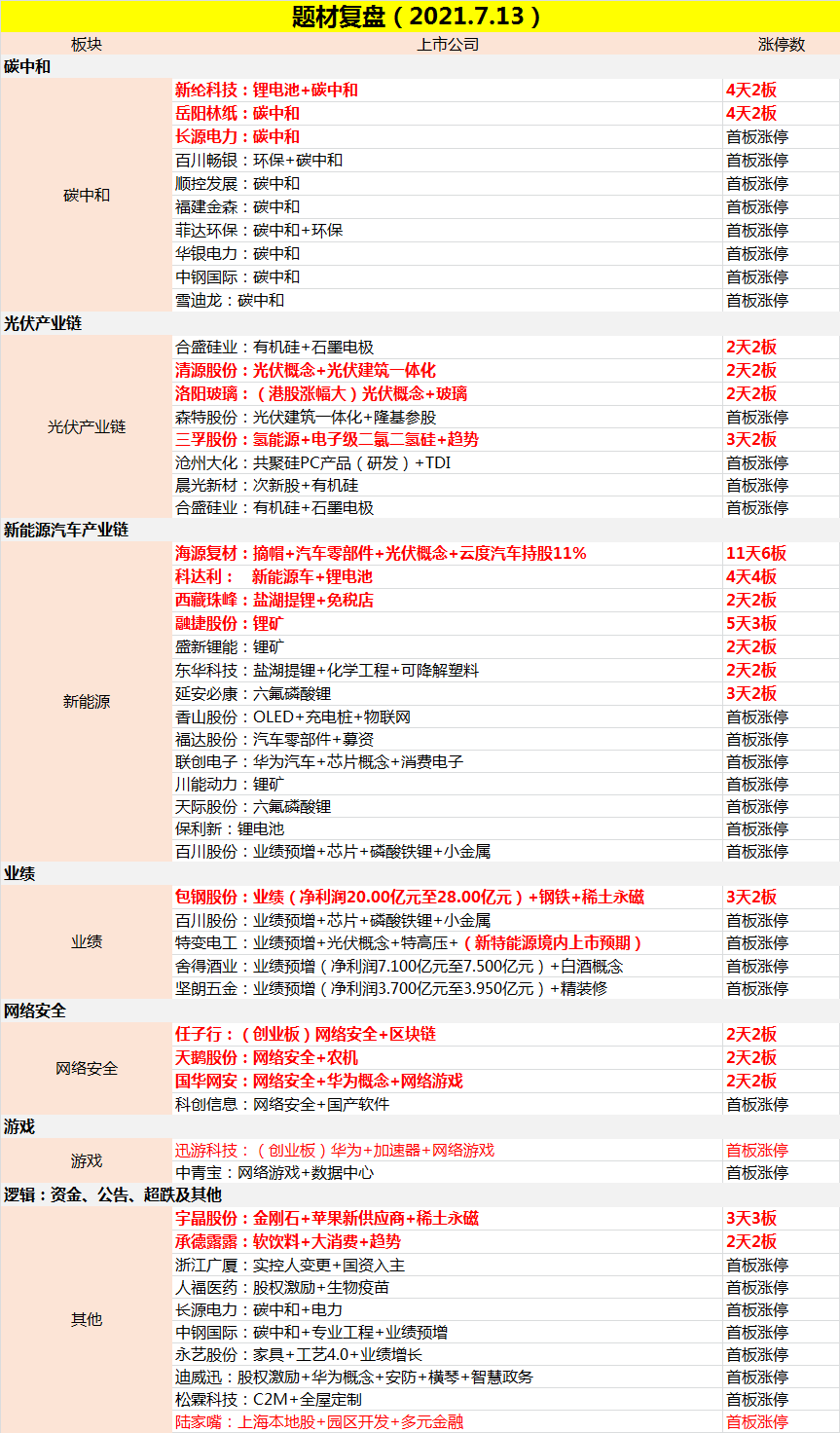Click the 包钢股份 业绩 钢铁+稀土永磁 row

point(410,897)
